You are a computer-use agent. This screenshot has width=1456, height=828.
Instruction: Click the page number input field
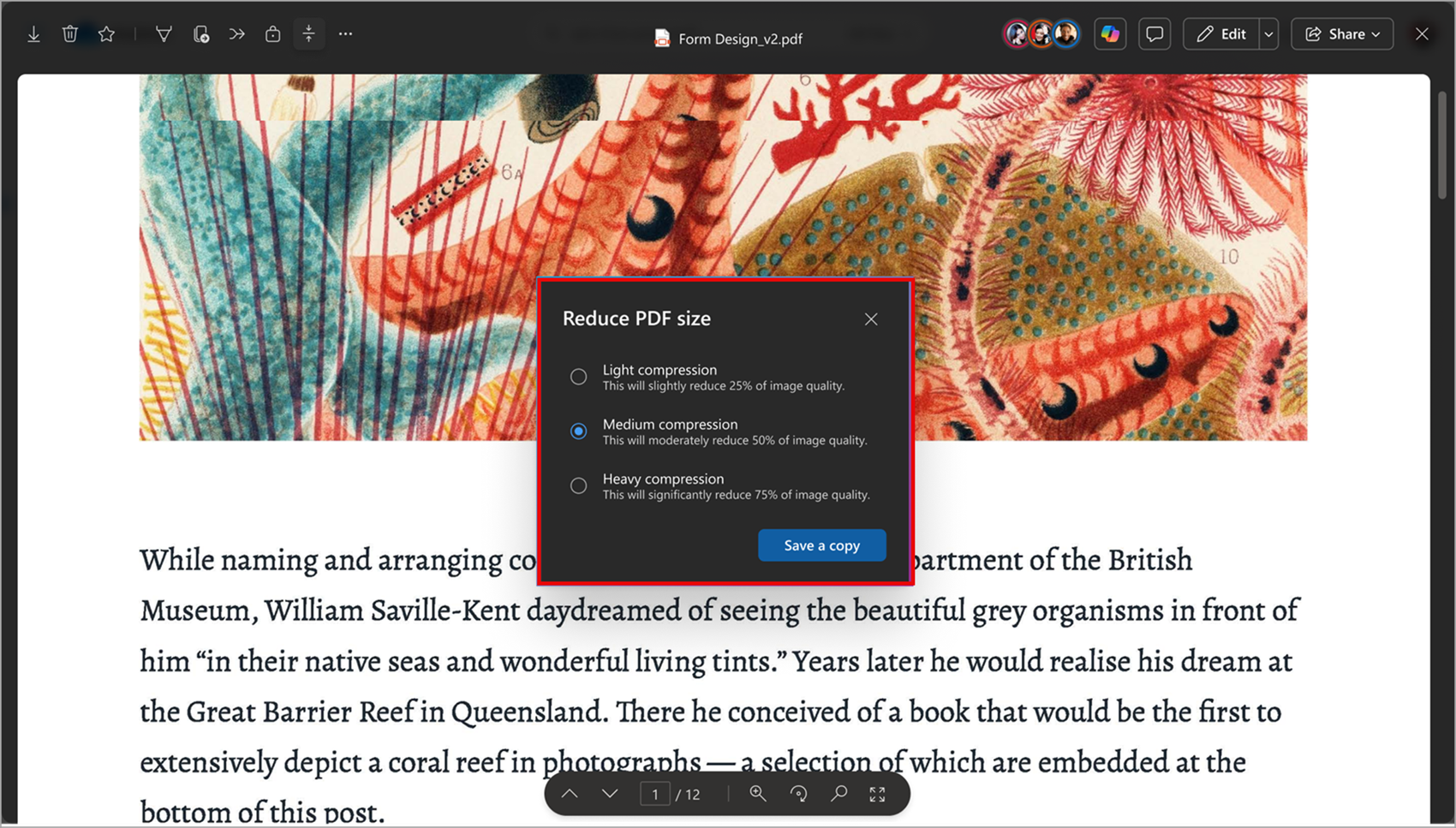click(x=655, y=794)
